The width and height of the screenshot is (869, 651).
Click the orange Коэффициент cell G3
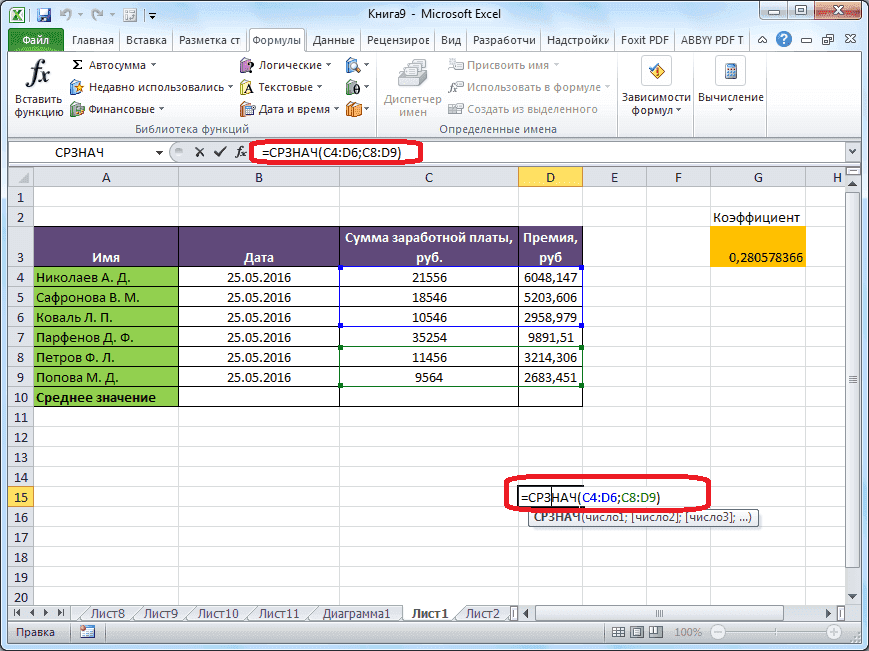[x=757, y=244]
